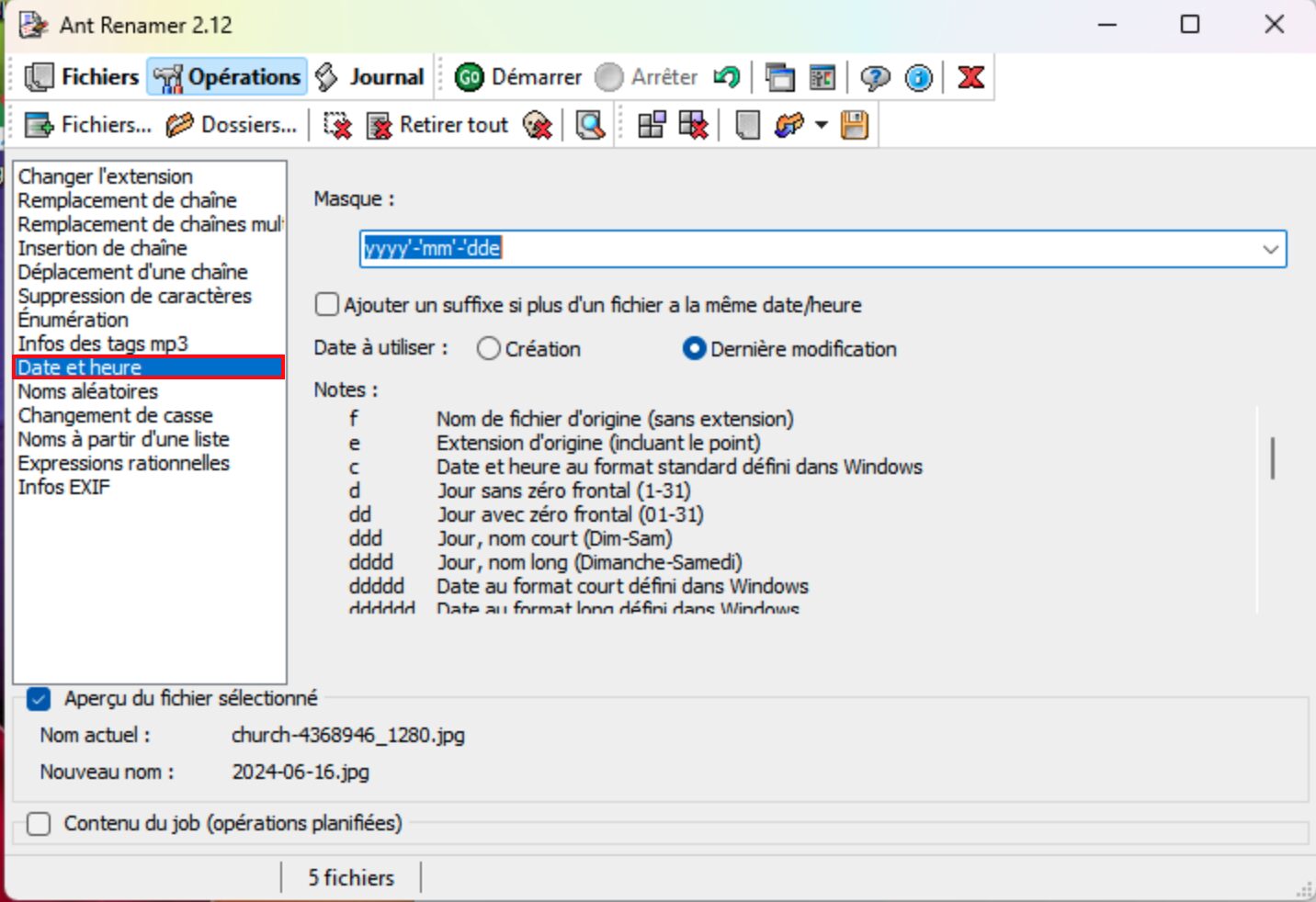Click the 'Nom de fichier d'origine' note row
This screenshot has height=902, width=1316.
pyautogui.click(x=615, y=419)
